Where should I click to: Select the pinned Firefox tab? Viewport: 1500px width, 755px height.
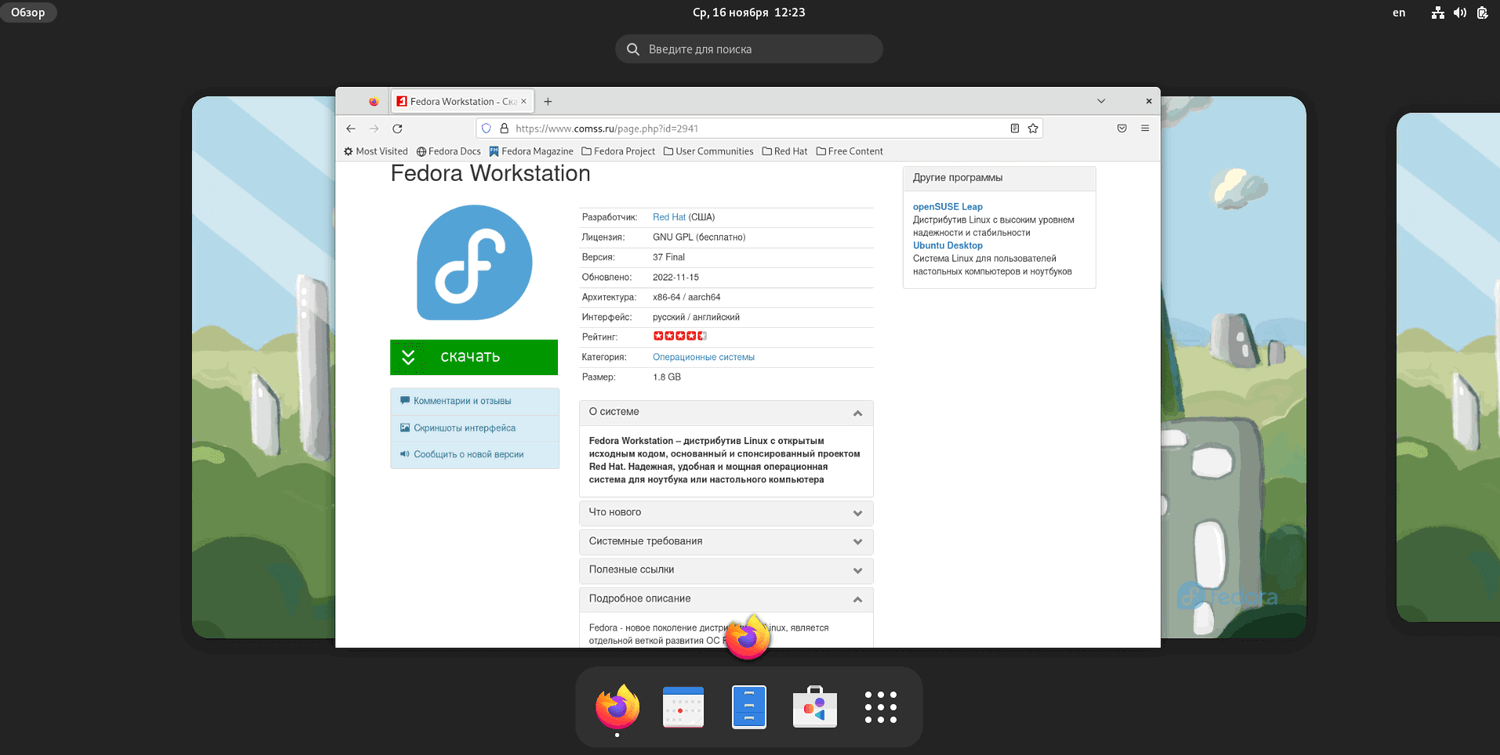374,101
